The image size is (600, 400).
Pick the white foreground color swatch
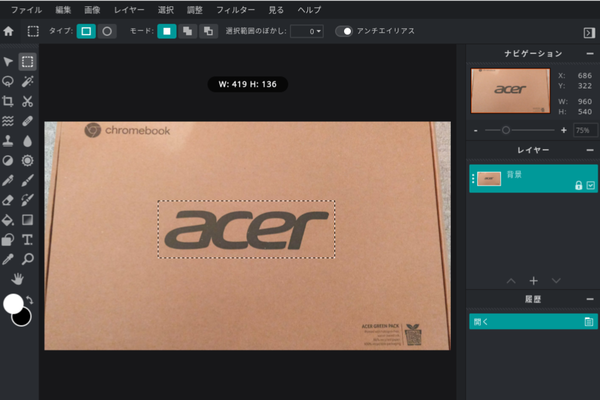(x=13, y=304)
